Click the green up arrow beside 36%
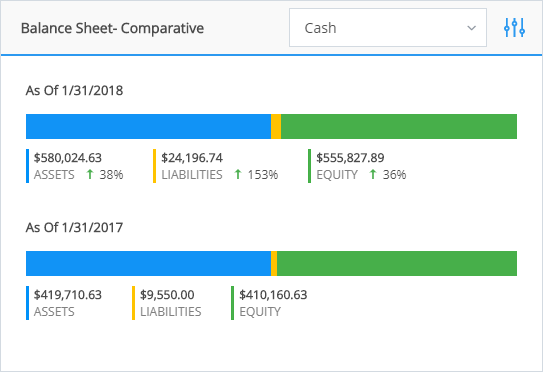This screenshot has height=372, width=543. (x=373, y=174)
